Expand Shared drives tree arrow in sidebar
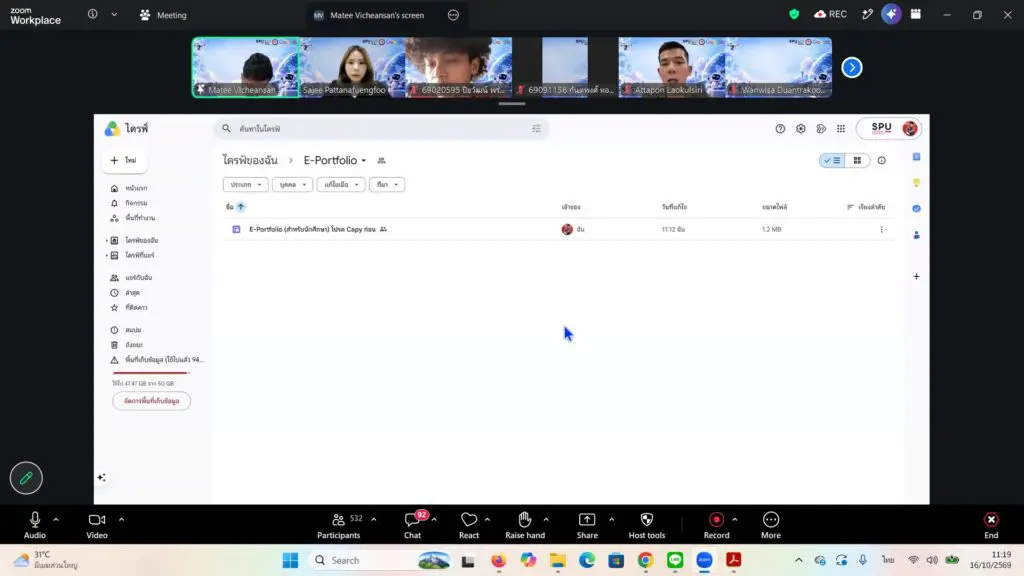 [x=106, y=255]
